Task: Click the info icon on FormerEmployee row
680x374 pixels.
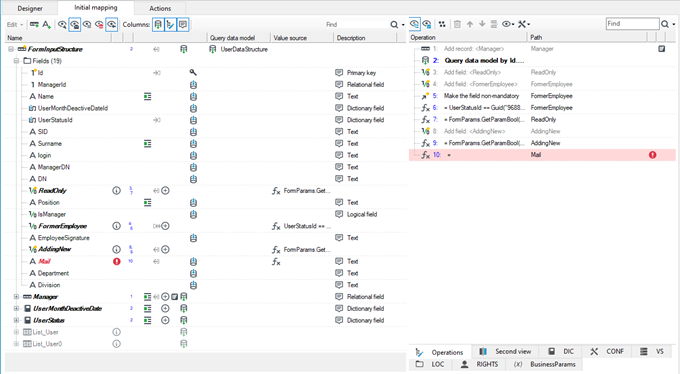Action: click(x=117, y=226)
